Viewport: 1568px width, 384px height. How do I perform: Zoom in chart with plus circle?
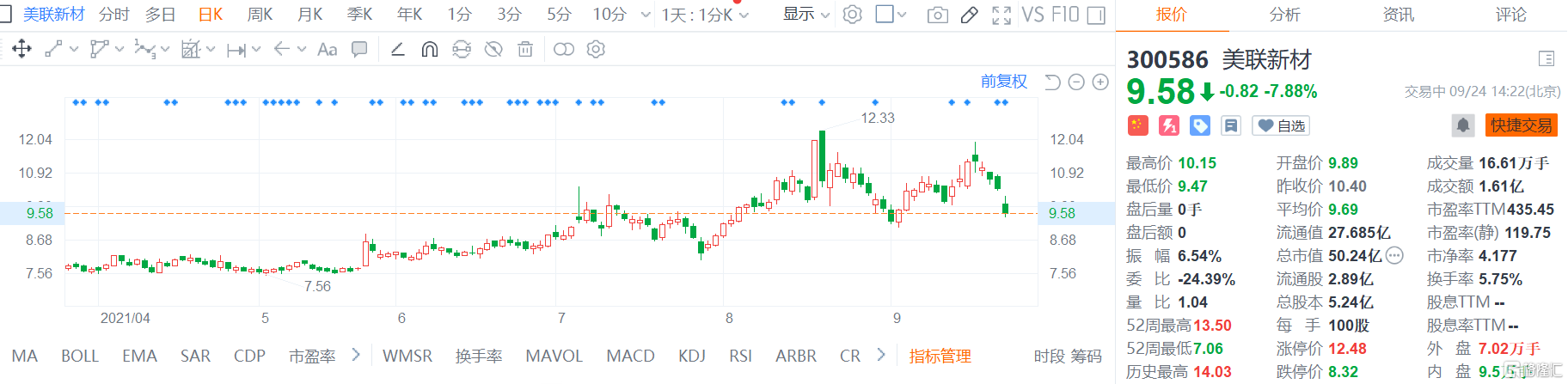(x=1100, y=82)
